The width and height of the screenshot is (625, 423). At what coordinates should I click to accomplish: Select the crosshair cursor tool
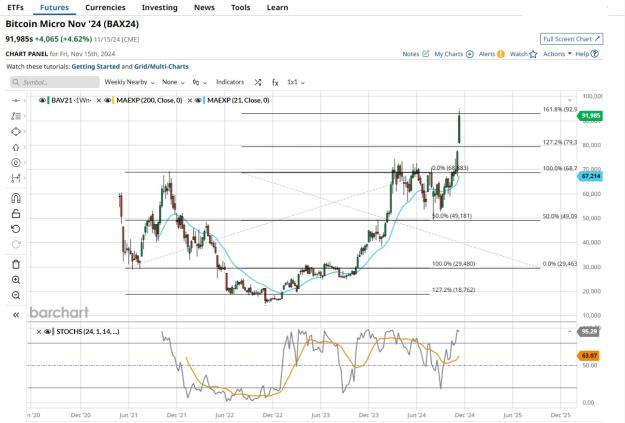pyautogui.click(x=16, y=100)
